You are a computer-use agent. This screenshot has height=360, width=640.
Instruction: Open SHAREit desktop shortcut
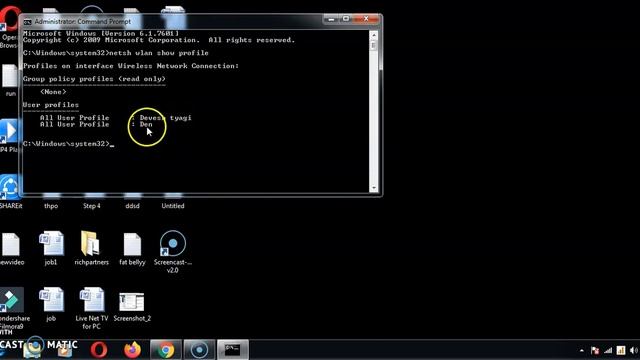pos(10,192)
